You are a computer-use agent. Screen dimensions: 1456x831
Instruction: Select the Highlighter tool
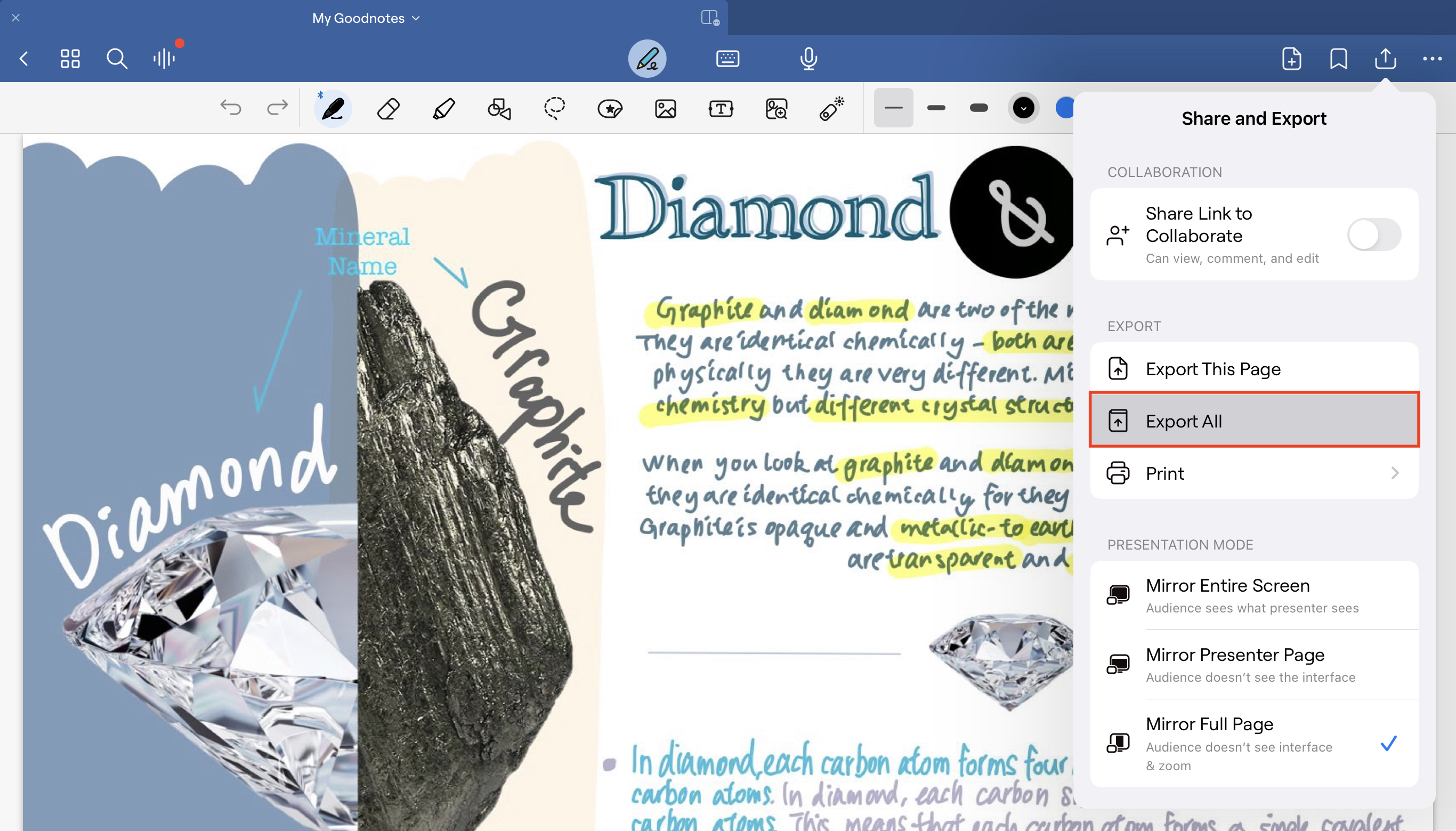443,108
